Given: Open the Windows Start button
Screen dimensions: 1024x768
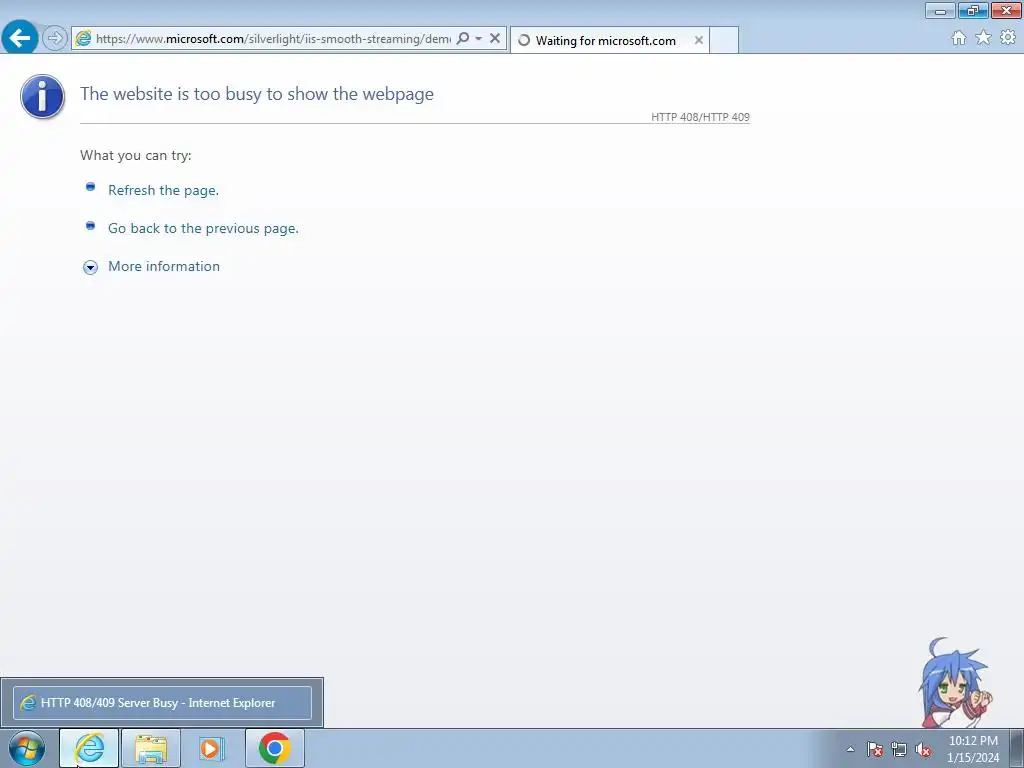Looking at the screenshot, I should pyautogui.click(x=27, y=748).
